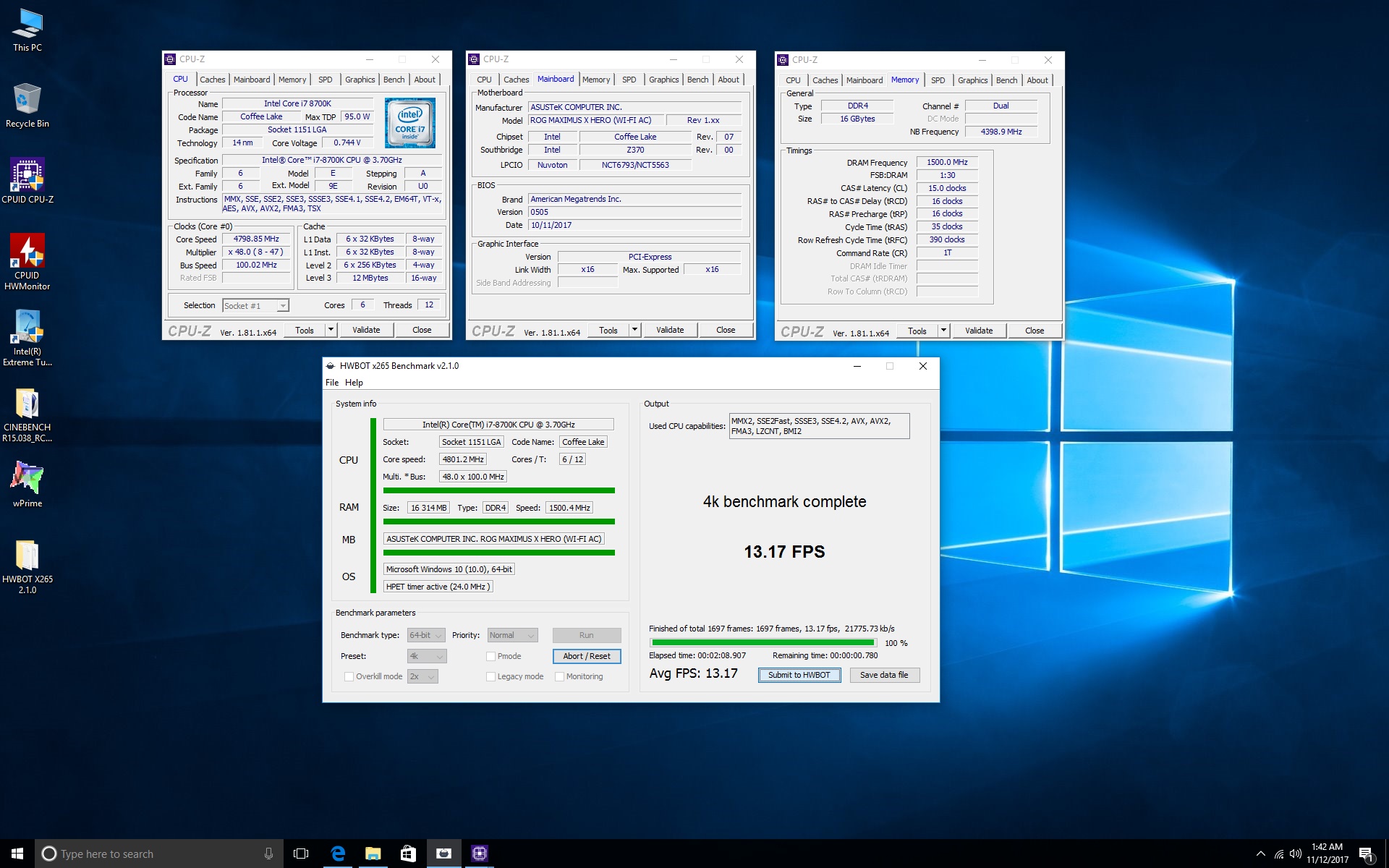Open the Benchmark type 64-bit dropdown
This screenshot has width=1389, height=868.
426,635
